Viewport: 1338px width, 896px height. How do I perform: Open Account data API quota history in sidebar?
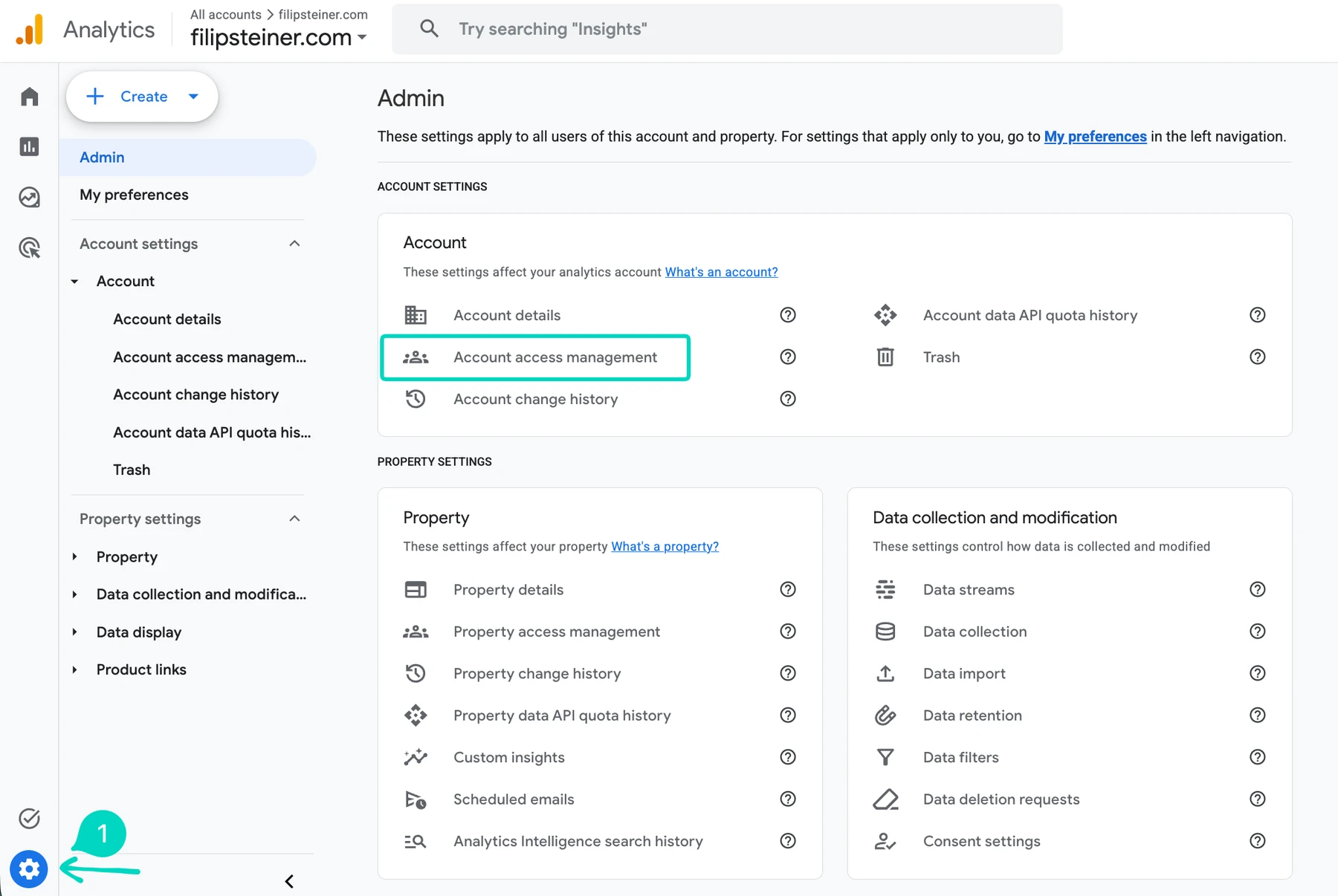(x=212, y=432)
